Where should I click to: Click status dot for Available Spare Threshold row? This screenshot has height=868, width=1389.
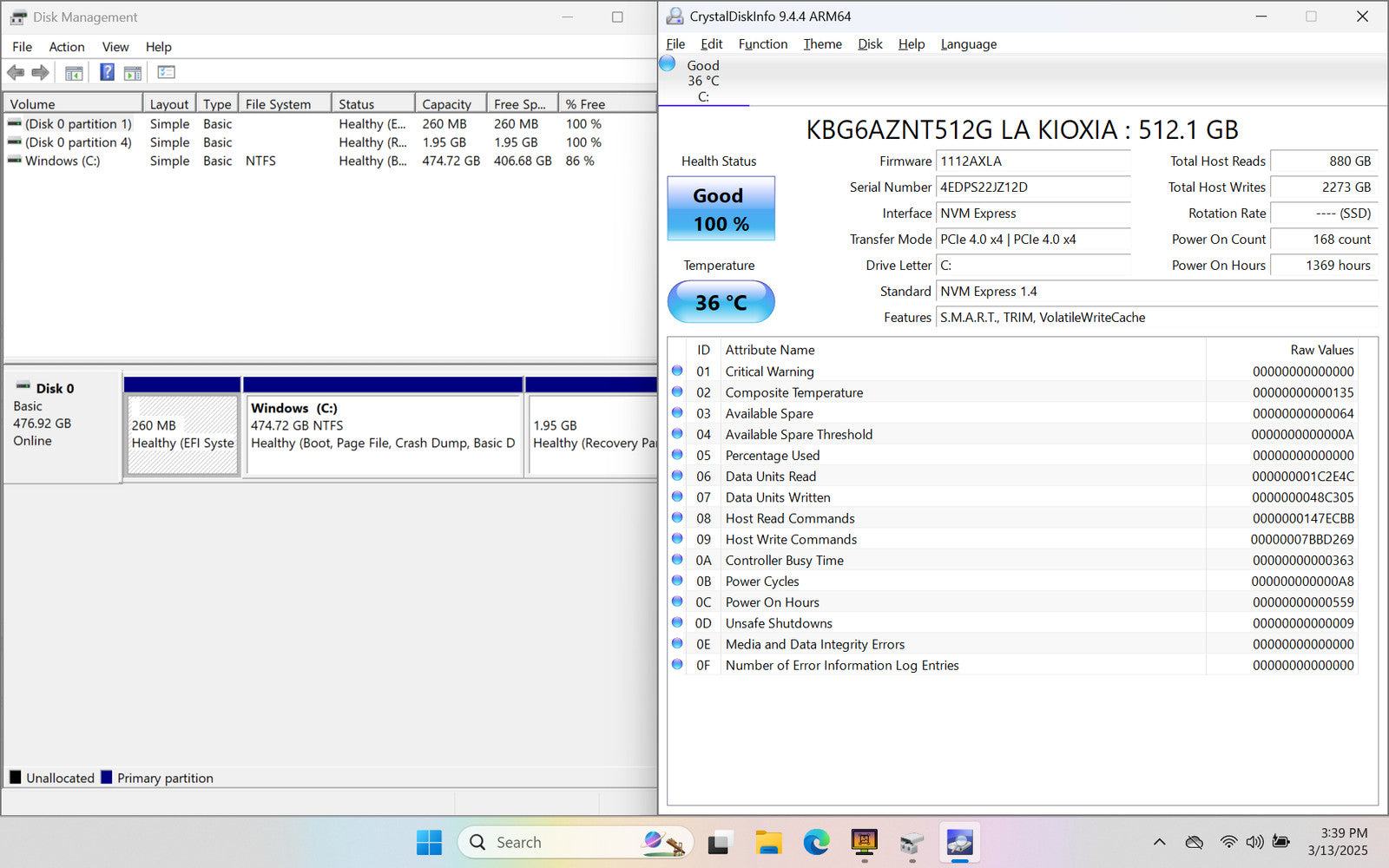[677, 433]
